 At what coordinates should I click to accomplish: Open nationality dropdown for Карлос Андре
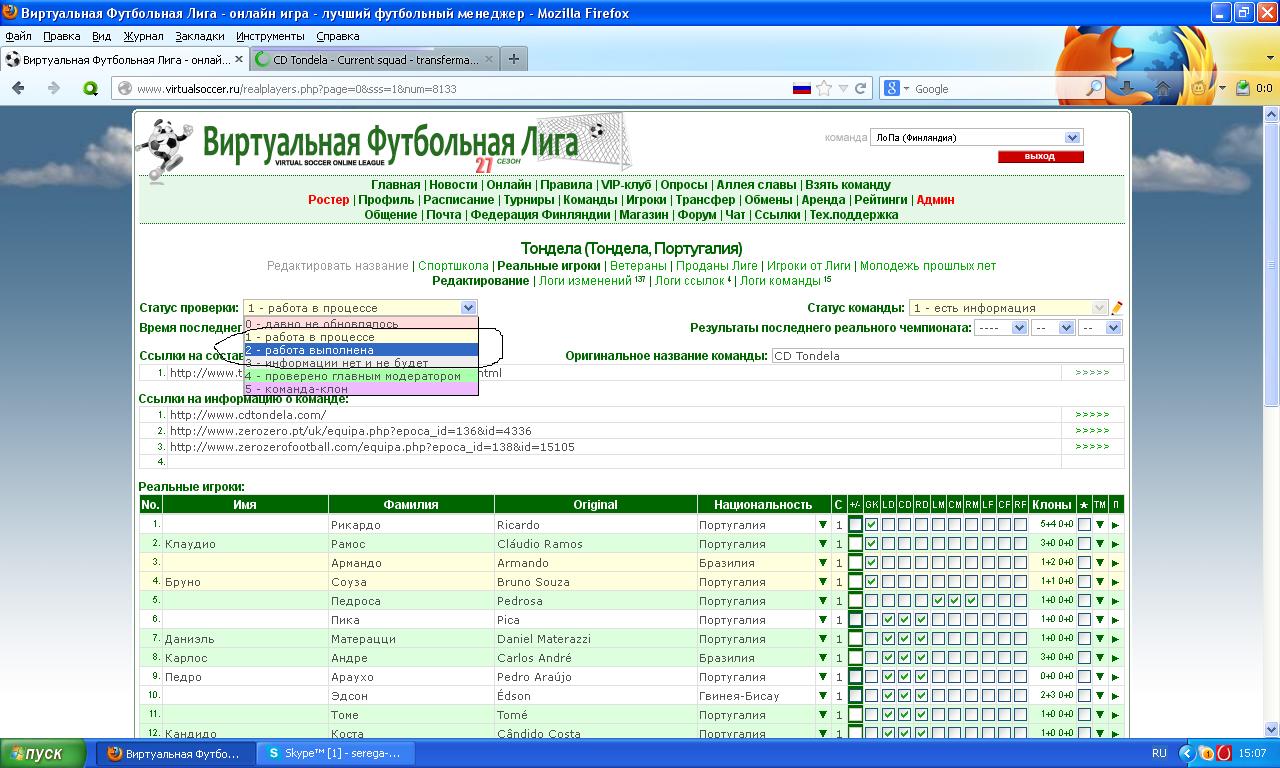tap(823, 658)
